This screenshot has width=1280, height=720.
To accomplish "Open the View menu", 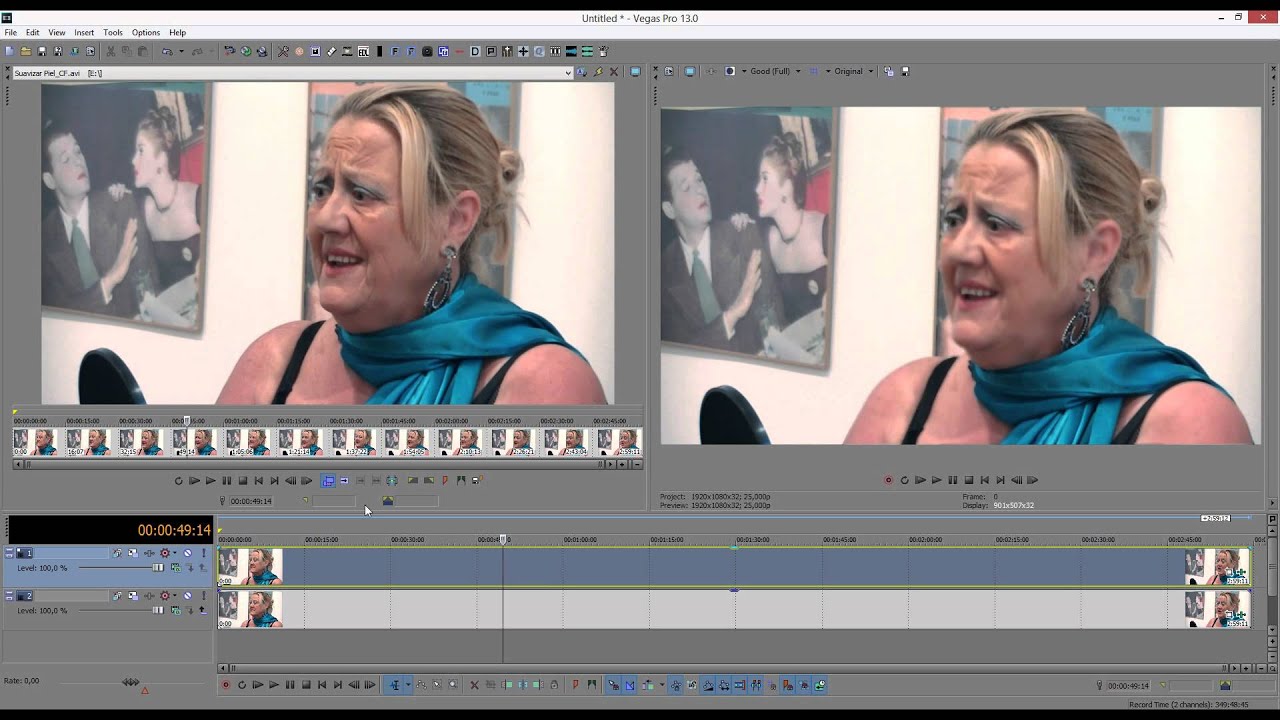I will pos(57,33).
